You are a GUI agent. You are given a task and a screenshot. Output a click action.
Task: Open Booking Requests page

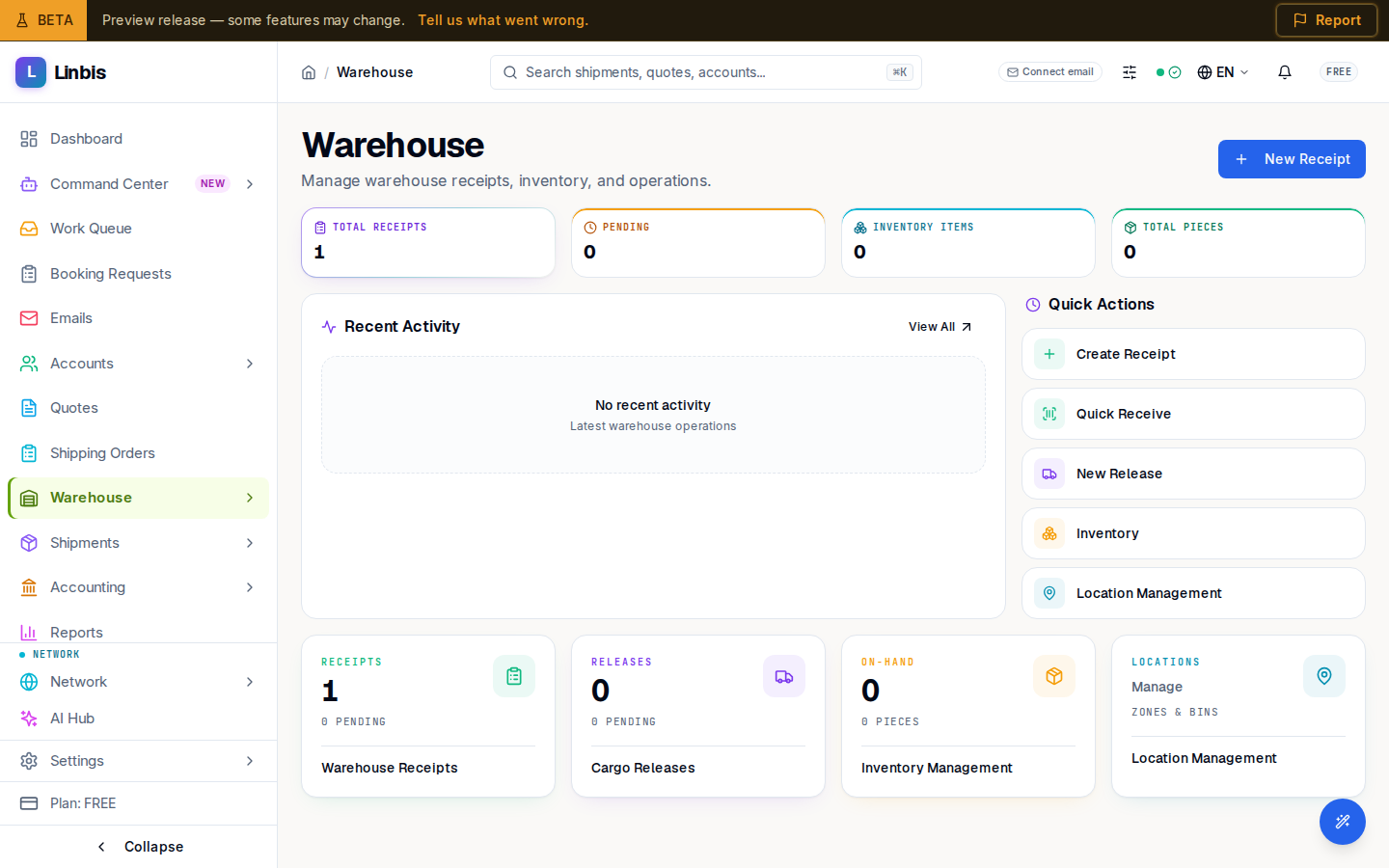tap(138, 274)
